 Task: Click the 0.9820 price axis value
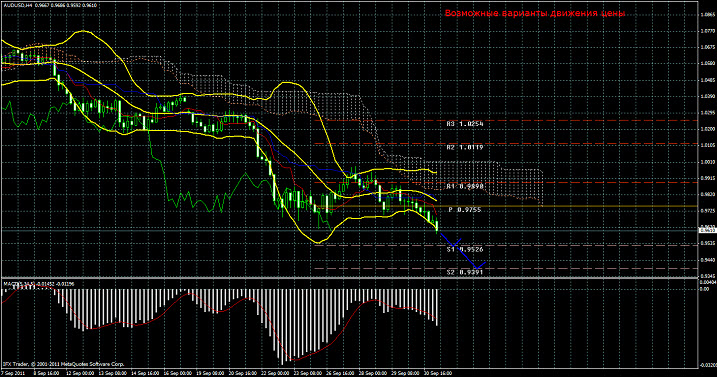click(708, 194)
